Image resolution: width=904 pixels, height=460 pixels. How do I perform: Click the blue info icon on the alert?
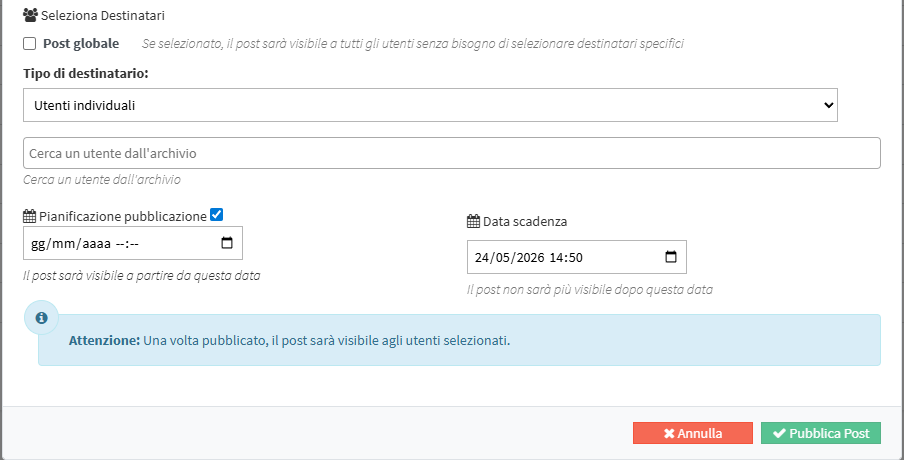coord(42,318)
